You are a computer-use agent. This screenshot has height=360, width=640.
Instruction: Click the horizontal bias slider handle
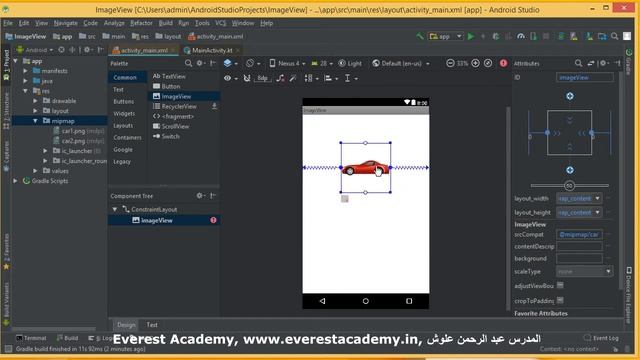569,186
